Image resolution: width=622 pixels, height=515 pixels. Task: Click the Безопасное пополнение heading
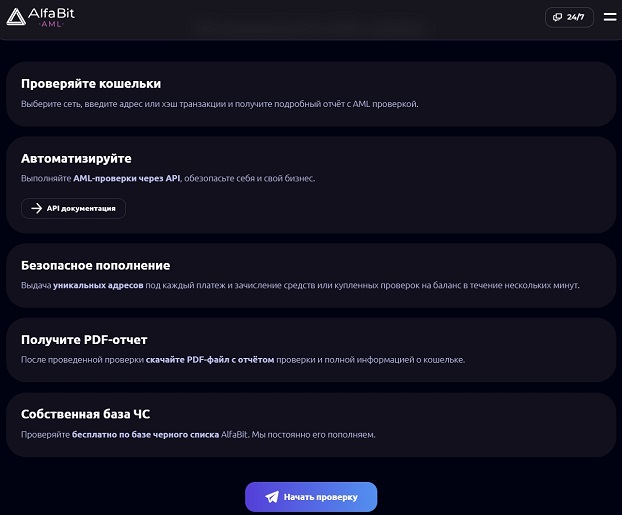pyautogui.click(x=95, y=266)
